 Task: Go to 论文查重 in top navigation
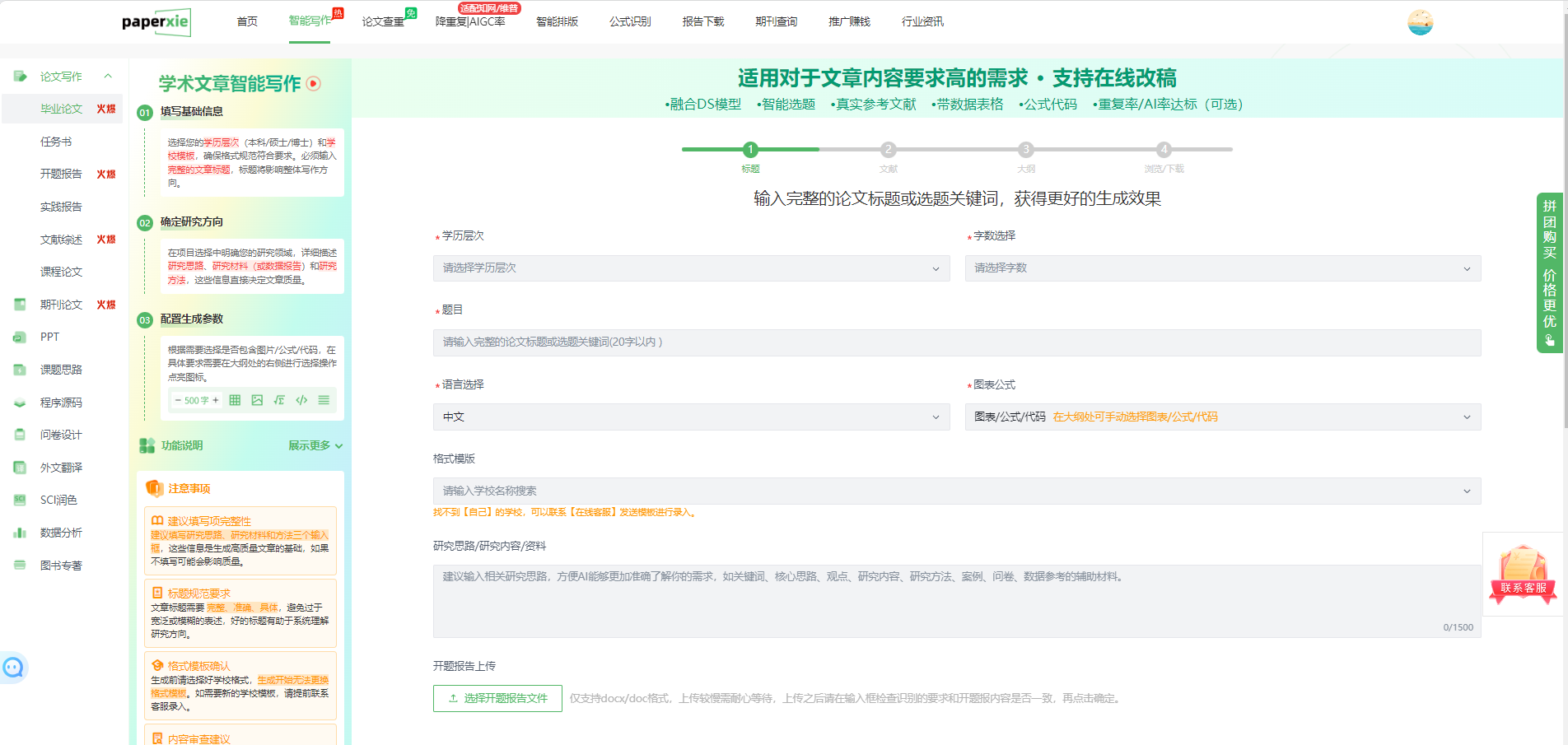[383, 21]
